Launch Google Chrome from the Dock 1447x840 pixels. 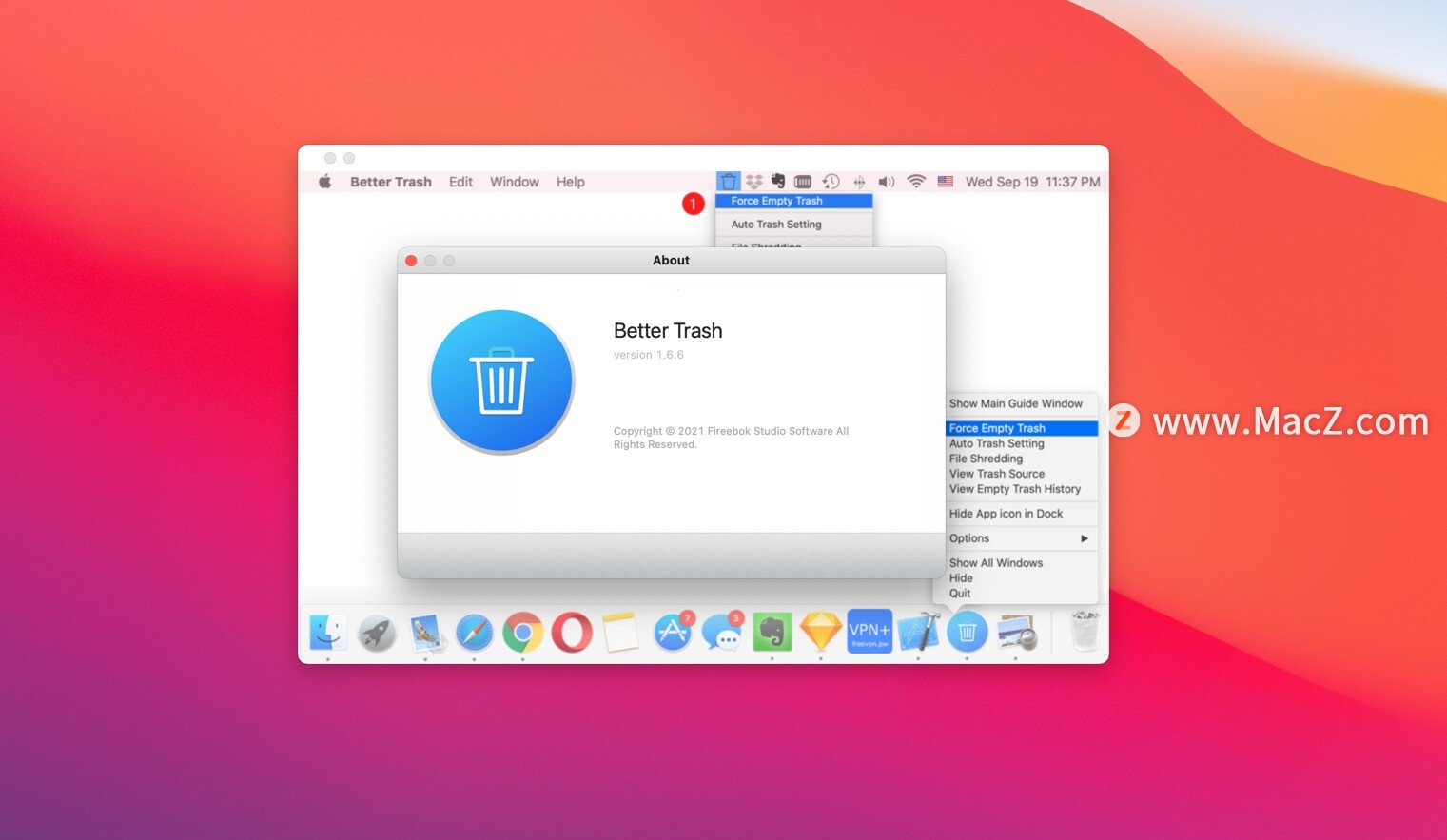(x=523, y=632)
